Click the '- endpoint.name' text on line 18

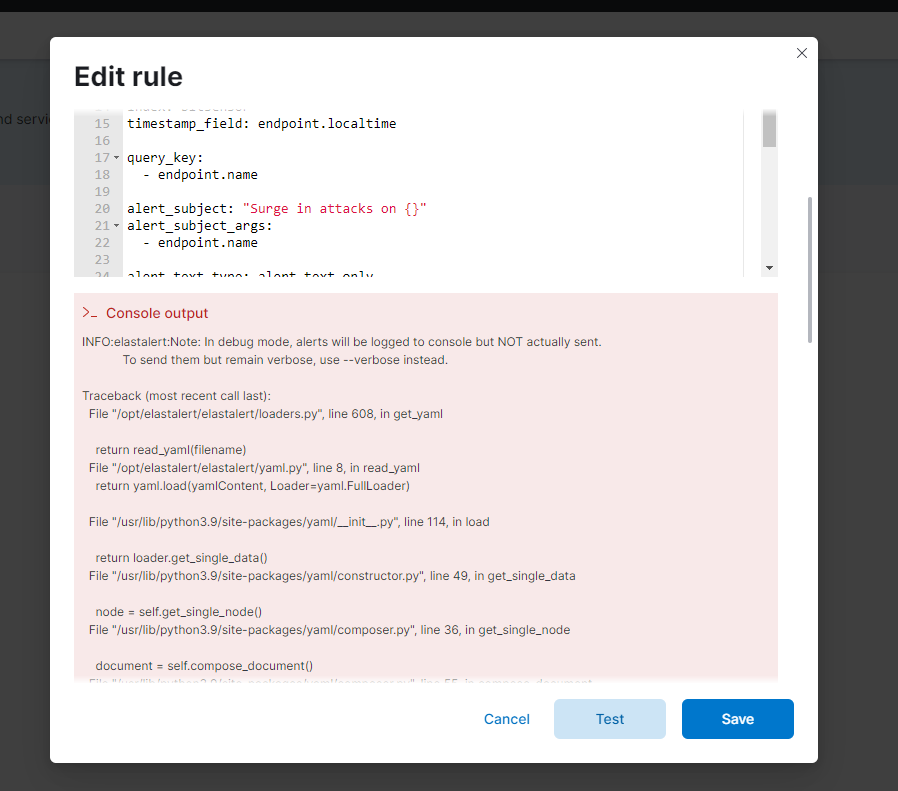pos(200,175)
